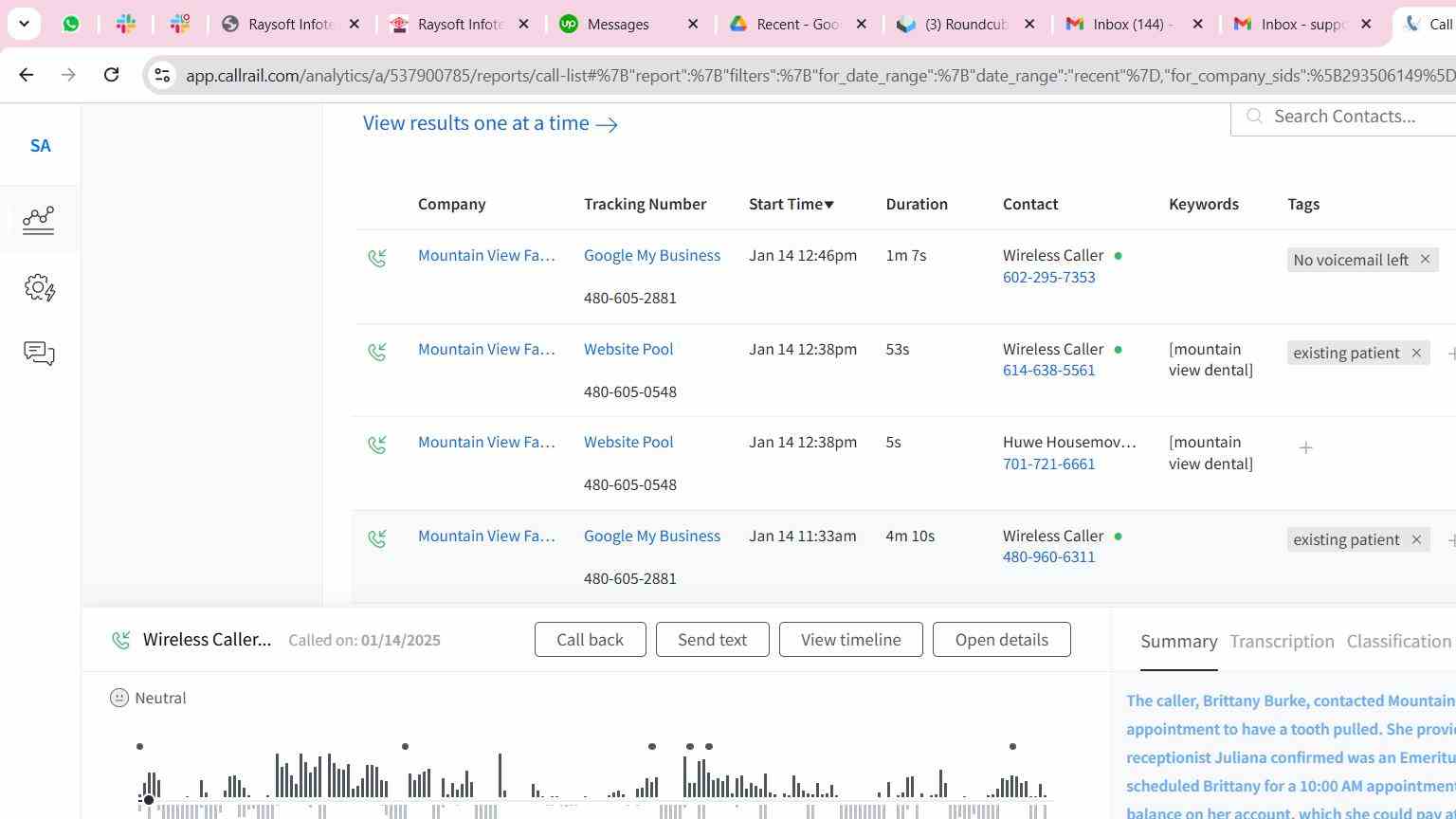Image resolution: width=1456 pixels, height=819 pixels.
Task: Reload the CallRail page
Action: pos(111,74)
